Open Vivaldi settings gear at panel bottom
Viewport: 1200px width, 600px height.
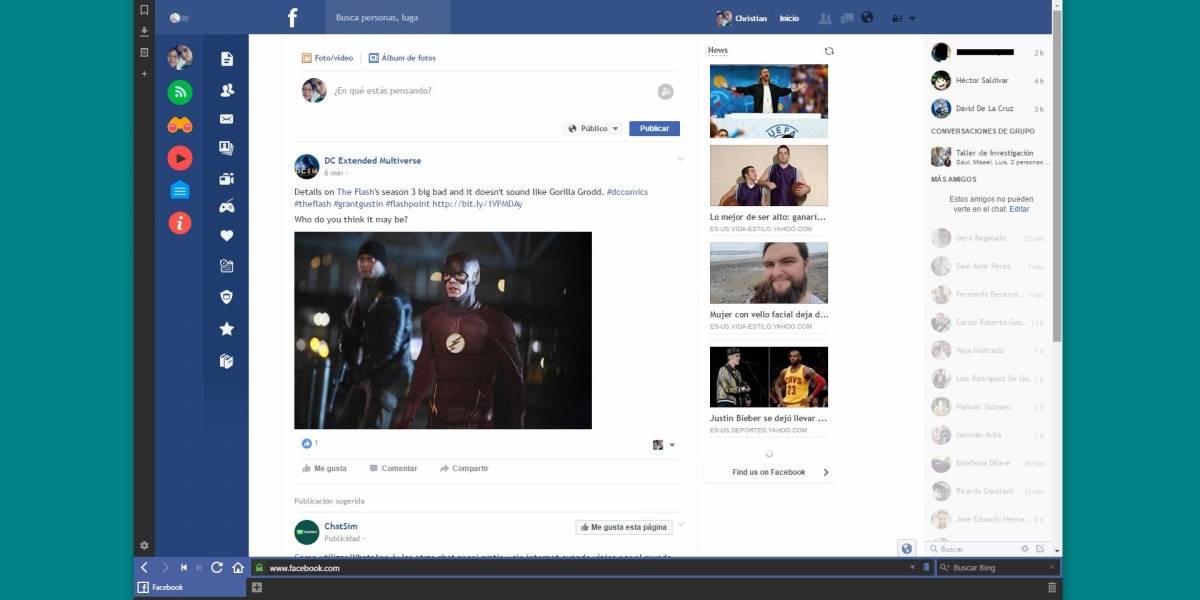tap(144, 545)
